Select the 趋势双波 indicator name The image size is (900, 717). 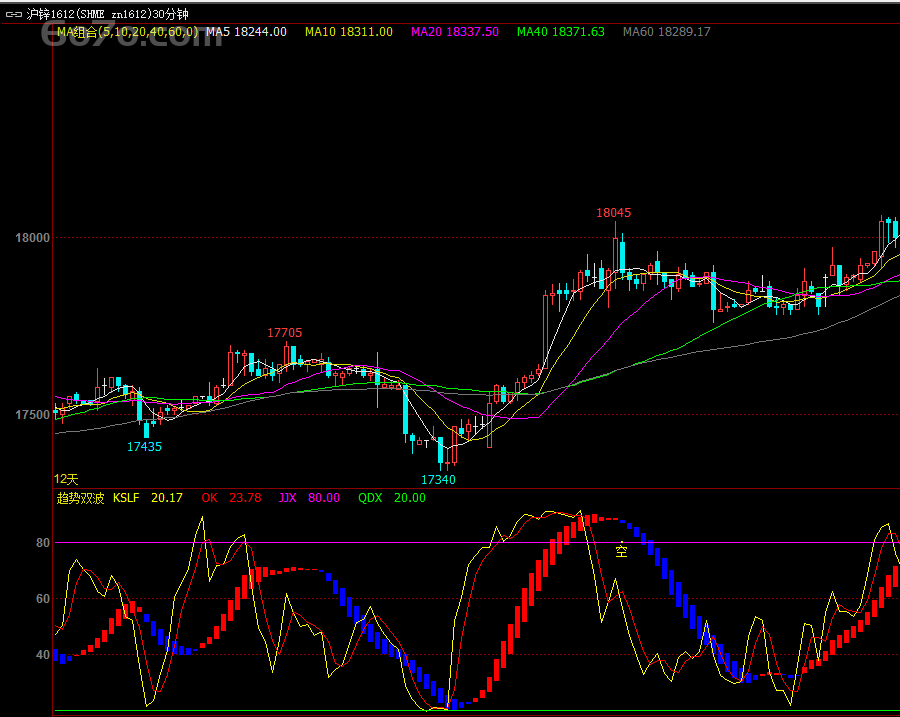point(80,498)
